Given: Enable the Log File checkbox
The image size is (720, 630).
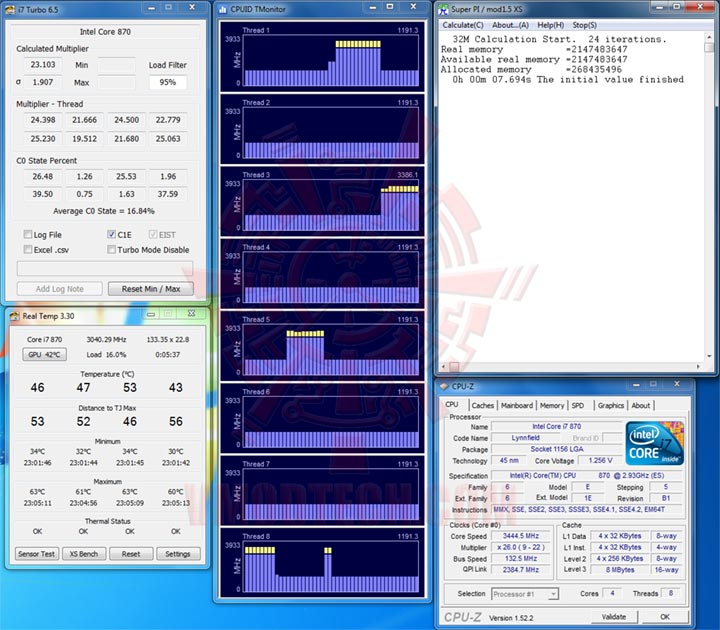Looking at the screenshot, I should (28, 235).
